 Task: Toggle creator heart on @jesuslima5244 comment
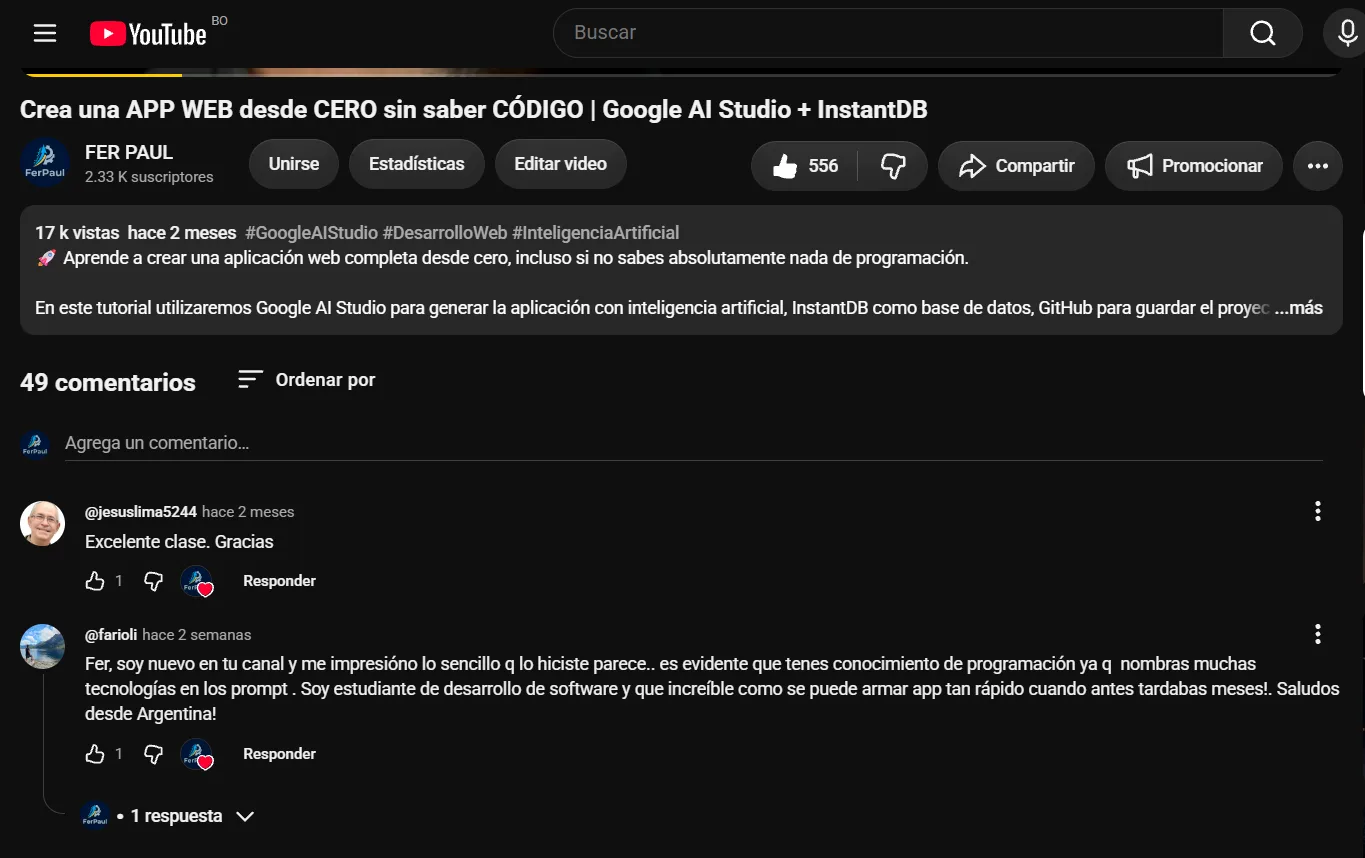coord(197,582)
